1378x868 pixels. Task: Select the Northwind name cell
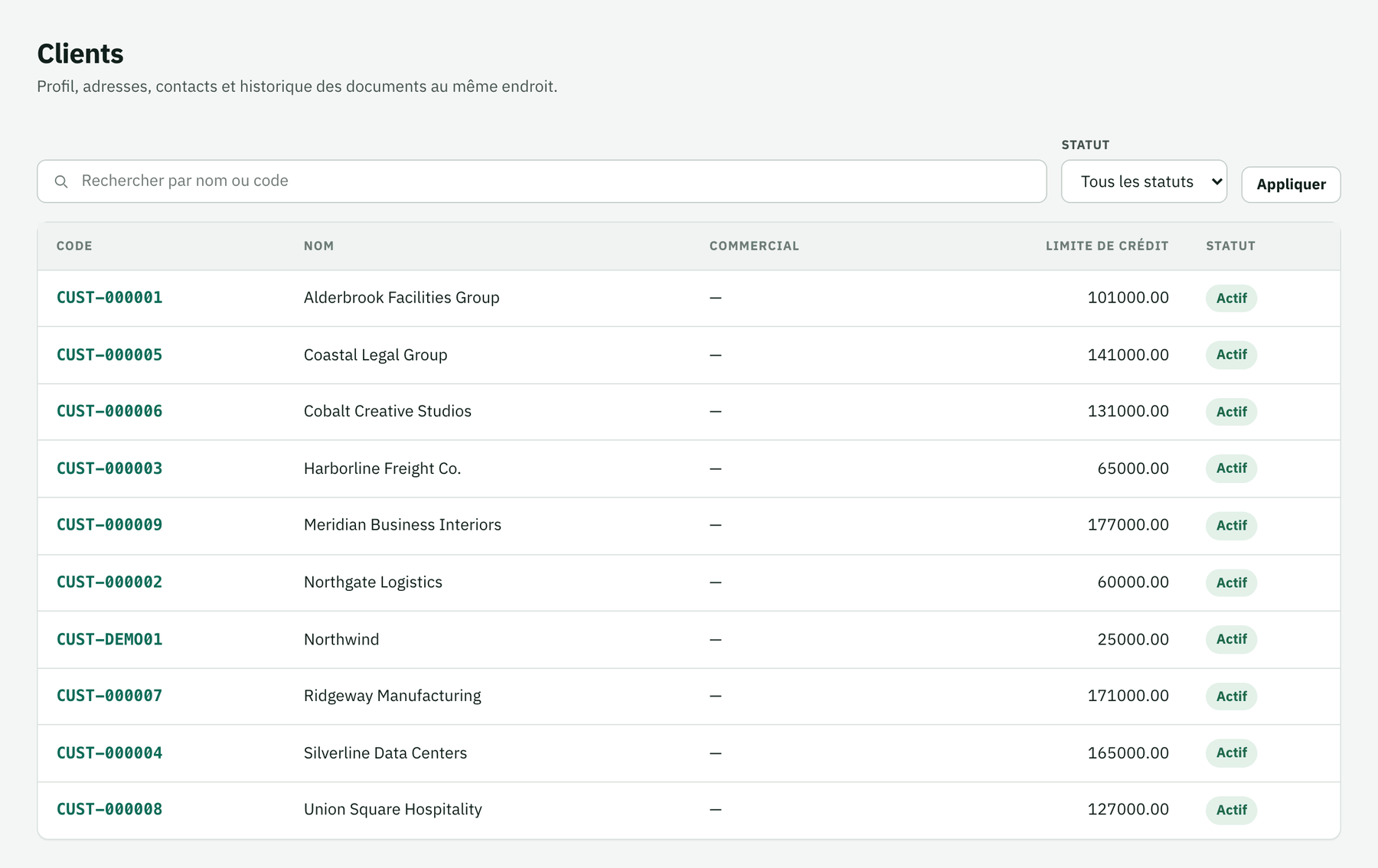tap(341, 639)
